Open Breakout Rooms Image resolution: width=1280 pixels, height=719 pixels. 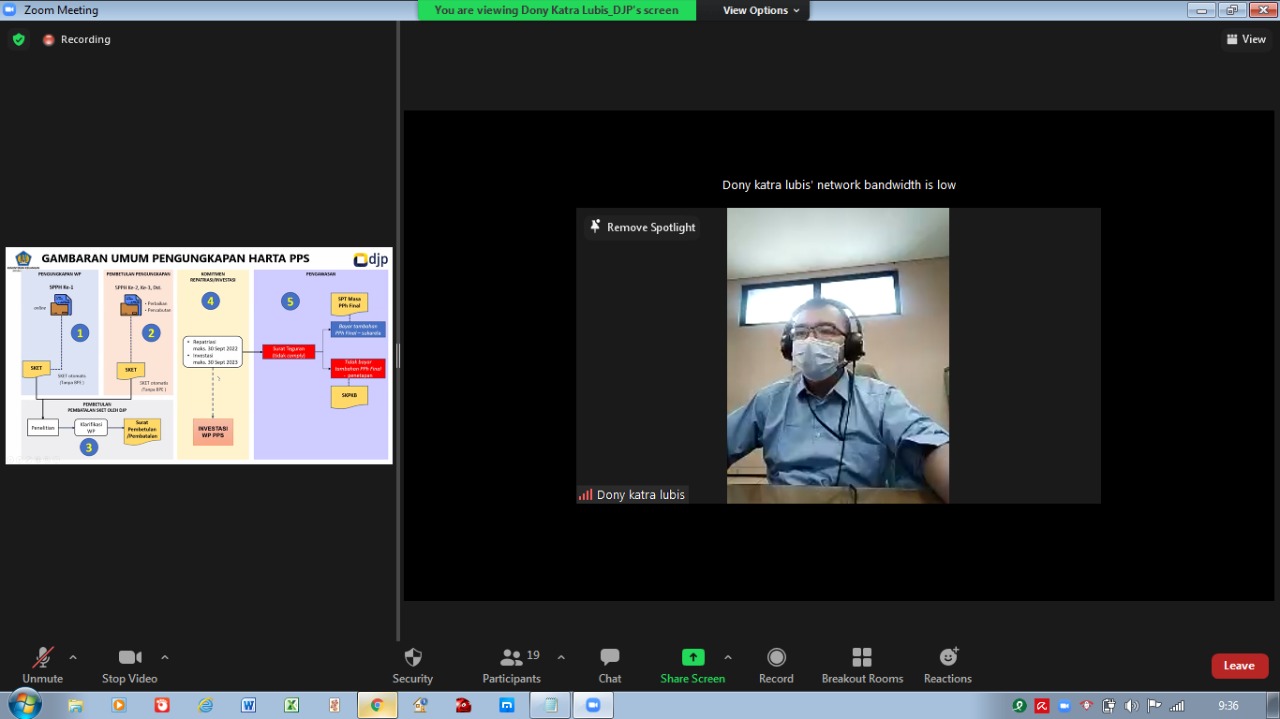862,664
